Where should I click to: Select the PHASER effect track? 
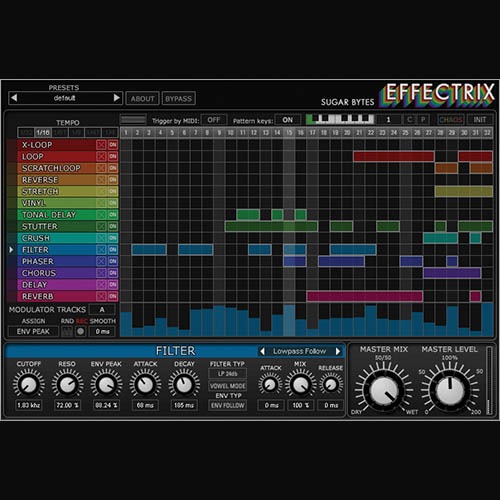57,261
